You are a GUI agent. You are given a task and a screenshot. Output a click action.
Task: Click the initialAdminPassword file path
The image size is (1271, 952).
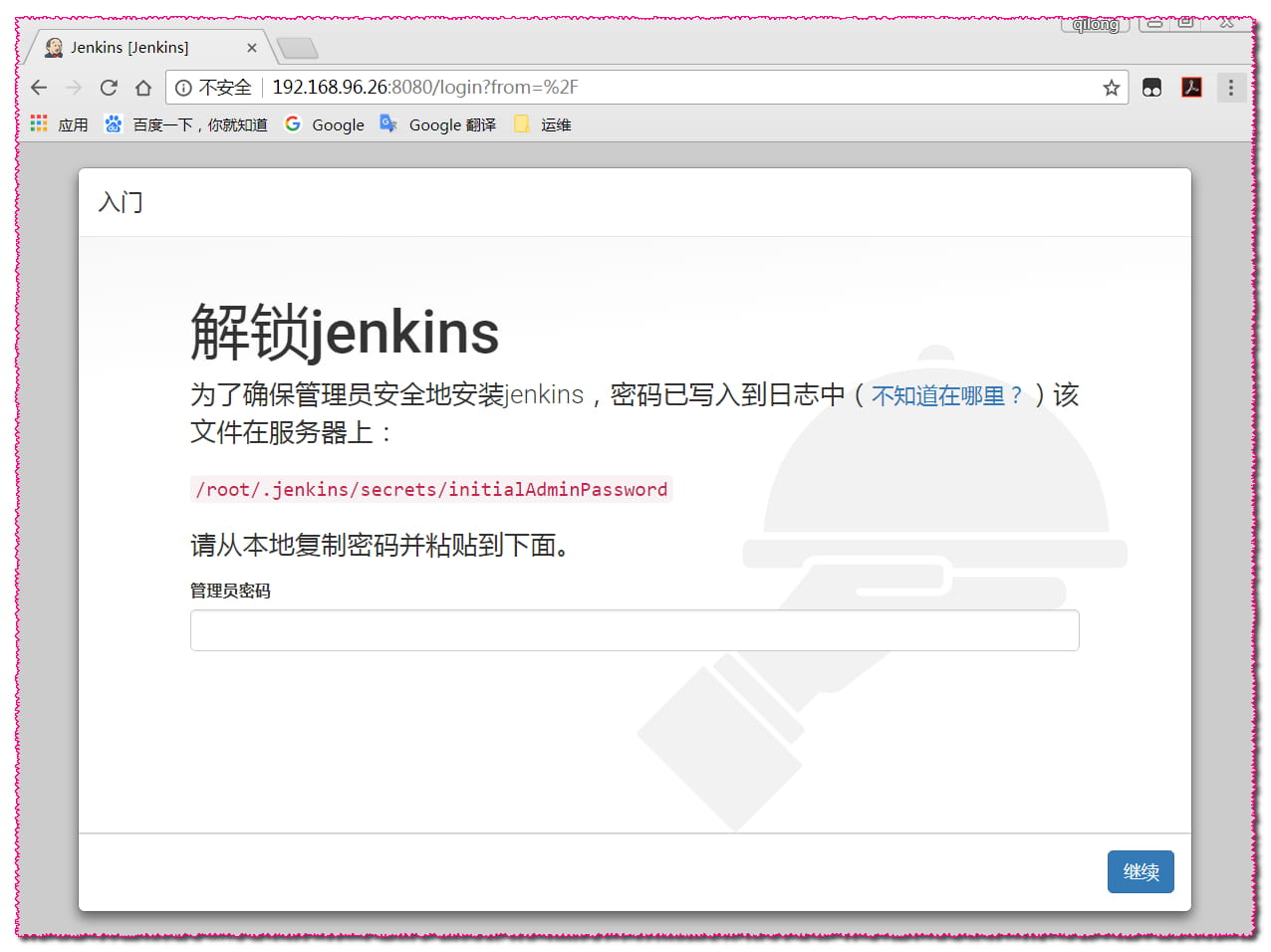click(431, 489)
